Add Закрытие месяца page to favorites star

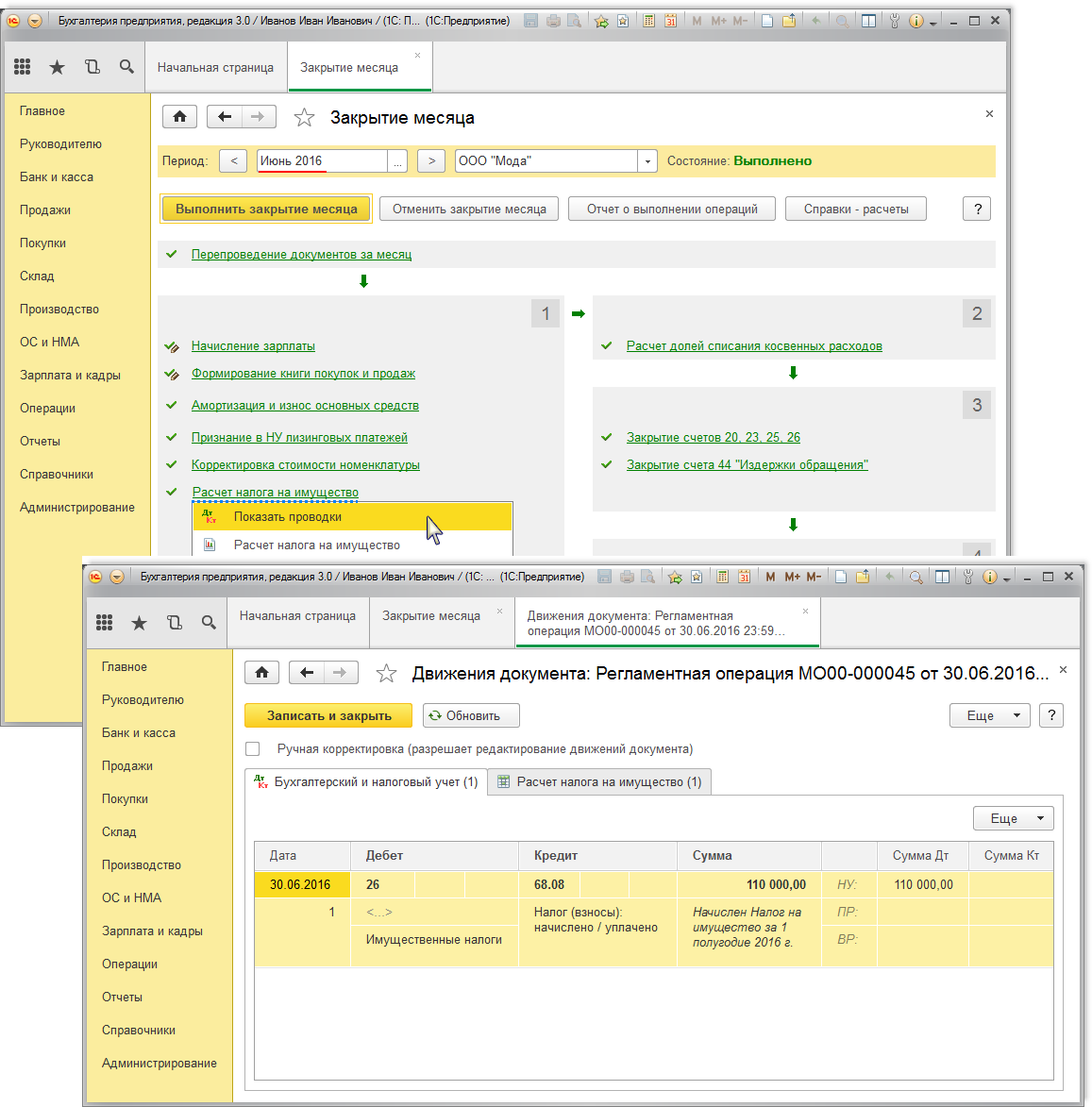(x=304, y=117)
